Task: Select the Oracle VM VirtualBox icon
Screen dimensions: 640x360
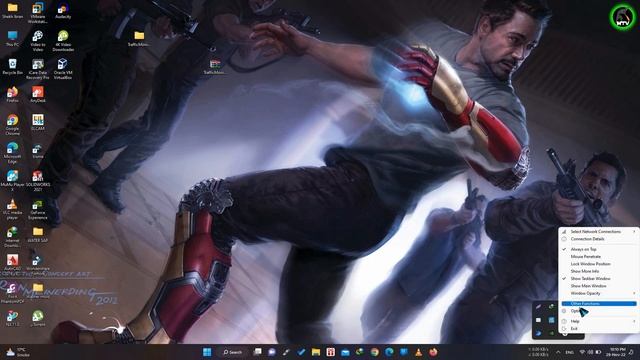Action: pos(63,68)
